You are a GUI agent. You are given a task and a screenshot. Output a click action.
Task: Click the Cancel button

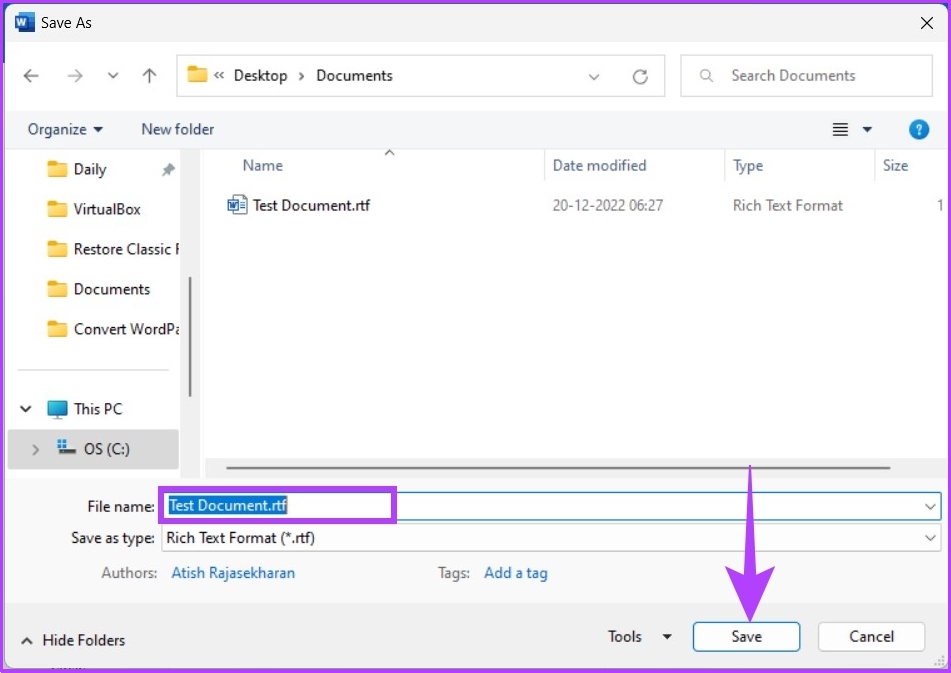click(870, 637)
